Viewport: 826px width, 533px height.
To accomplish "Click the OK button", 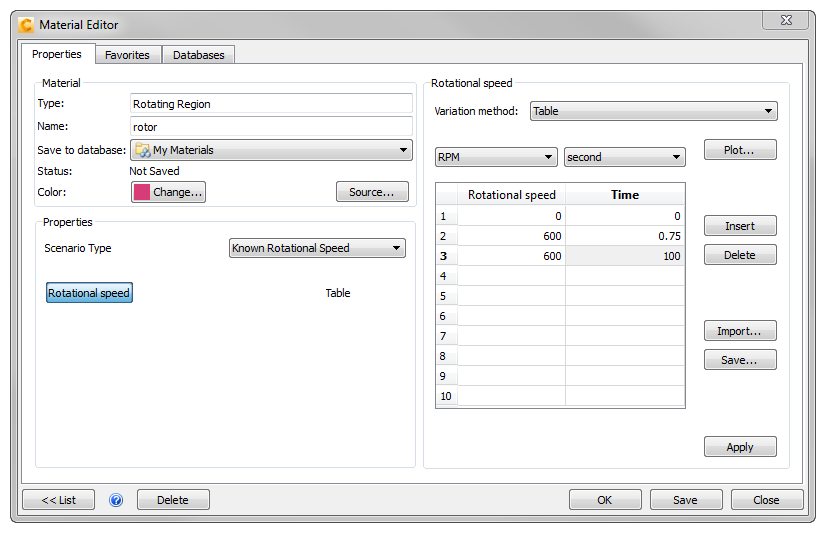I will pyautogui.click(x=605, y=500).
